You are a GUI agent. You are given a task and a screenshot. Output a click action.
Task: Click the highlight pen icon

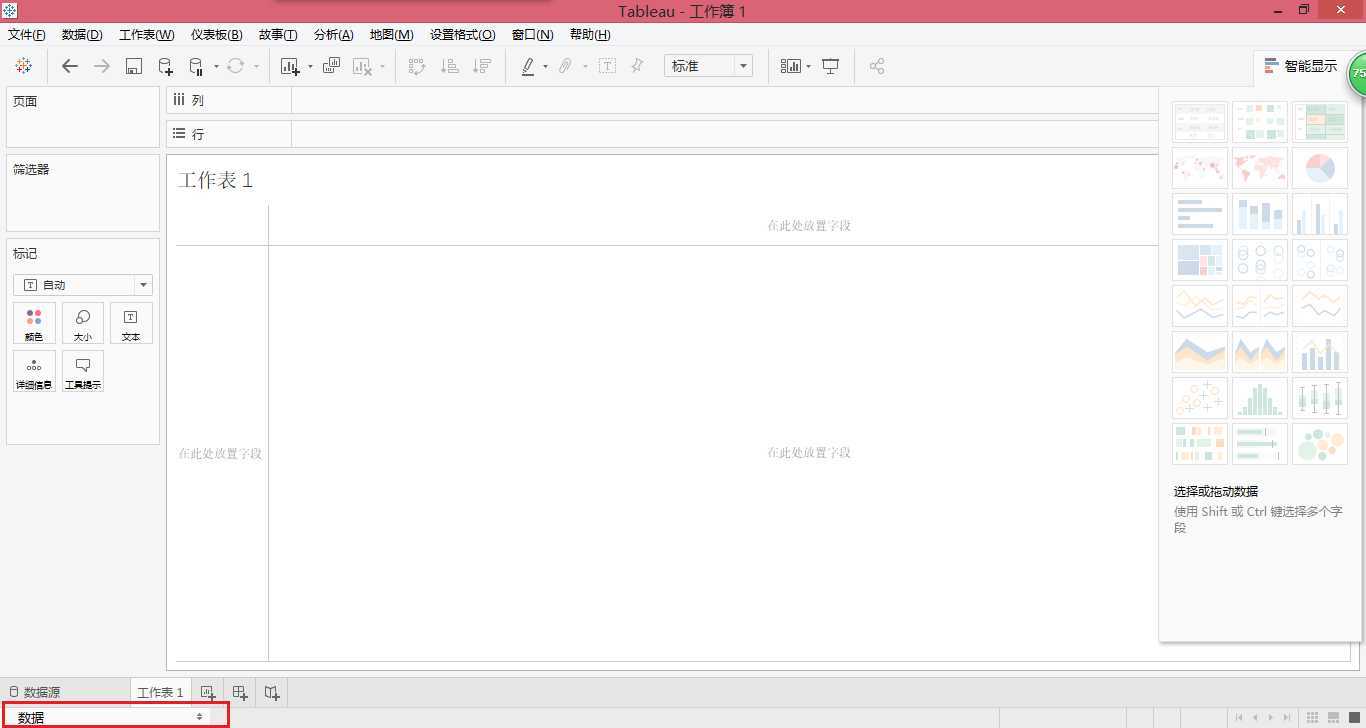pos(528,66)
